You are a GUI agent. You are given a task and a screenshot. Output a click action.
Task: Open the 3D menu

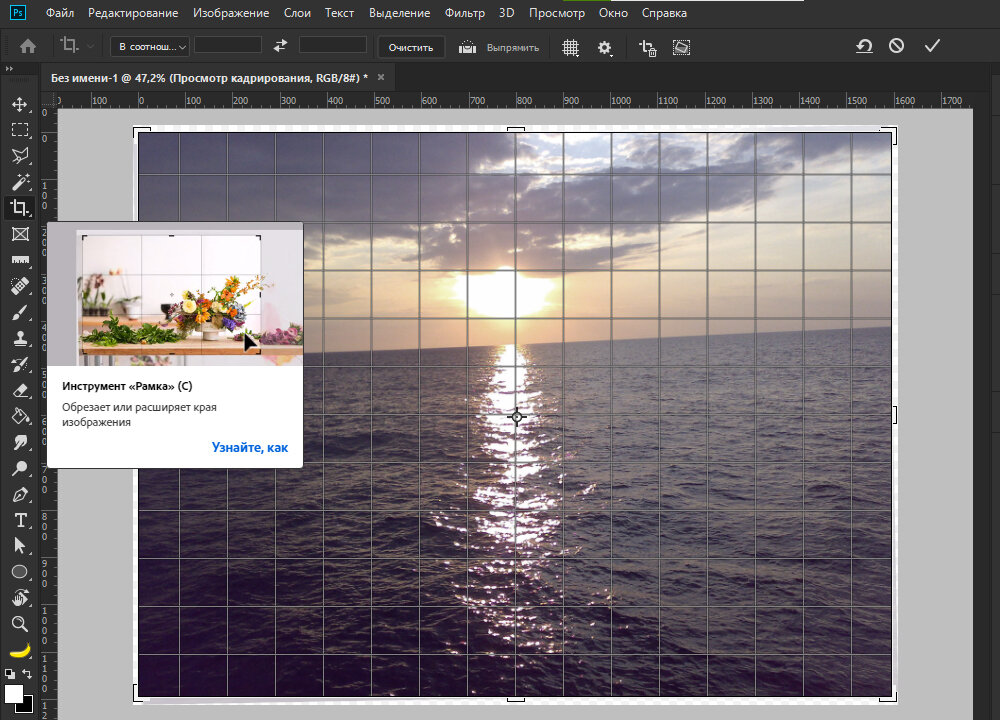pyautogui.click(x=506, y=13)
